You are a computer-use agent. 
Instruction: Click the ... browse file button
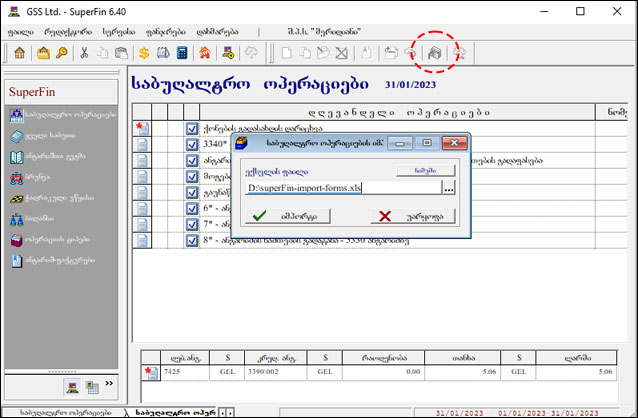[448, 188]
